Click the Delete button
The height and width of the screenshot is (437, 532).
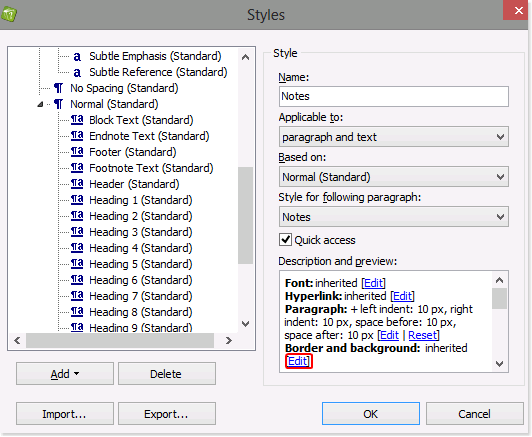(167, 374)
